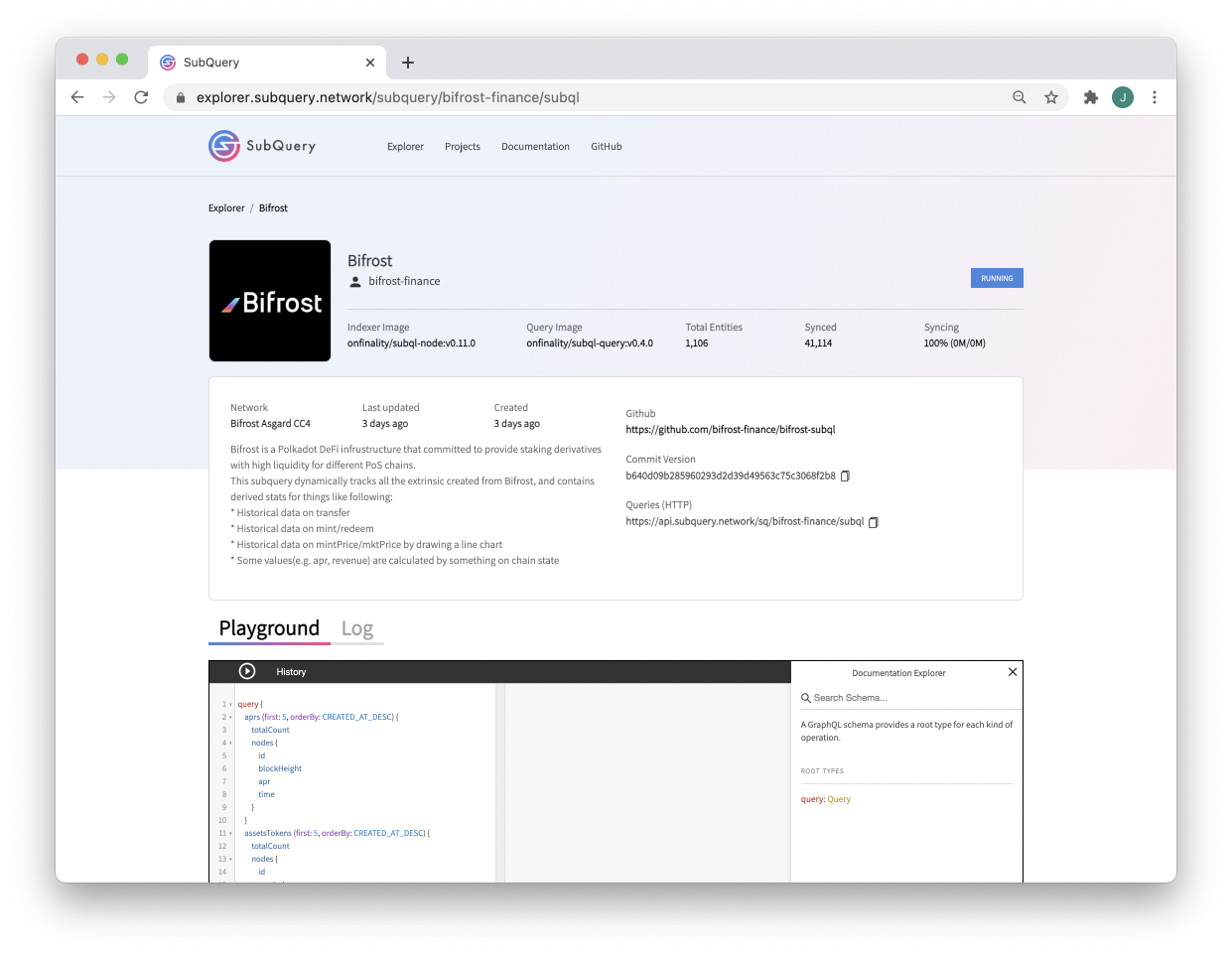Click the macOS yellow minimize button
The width and height of the screenshot is (1232, 956).
tap(102, 60)
